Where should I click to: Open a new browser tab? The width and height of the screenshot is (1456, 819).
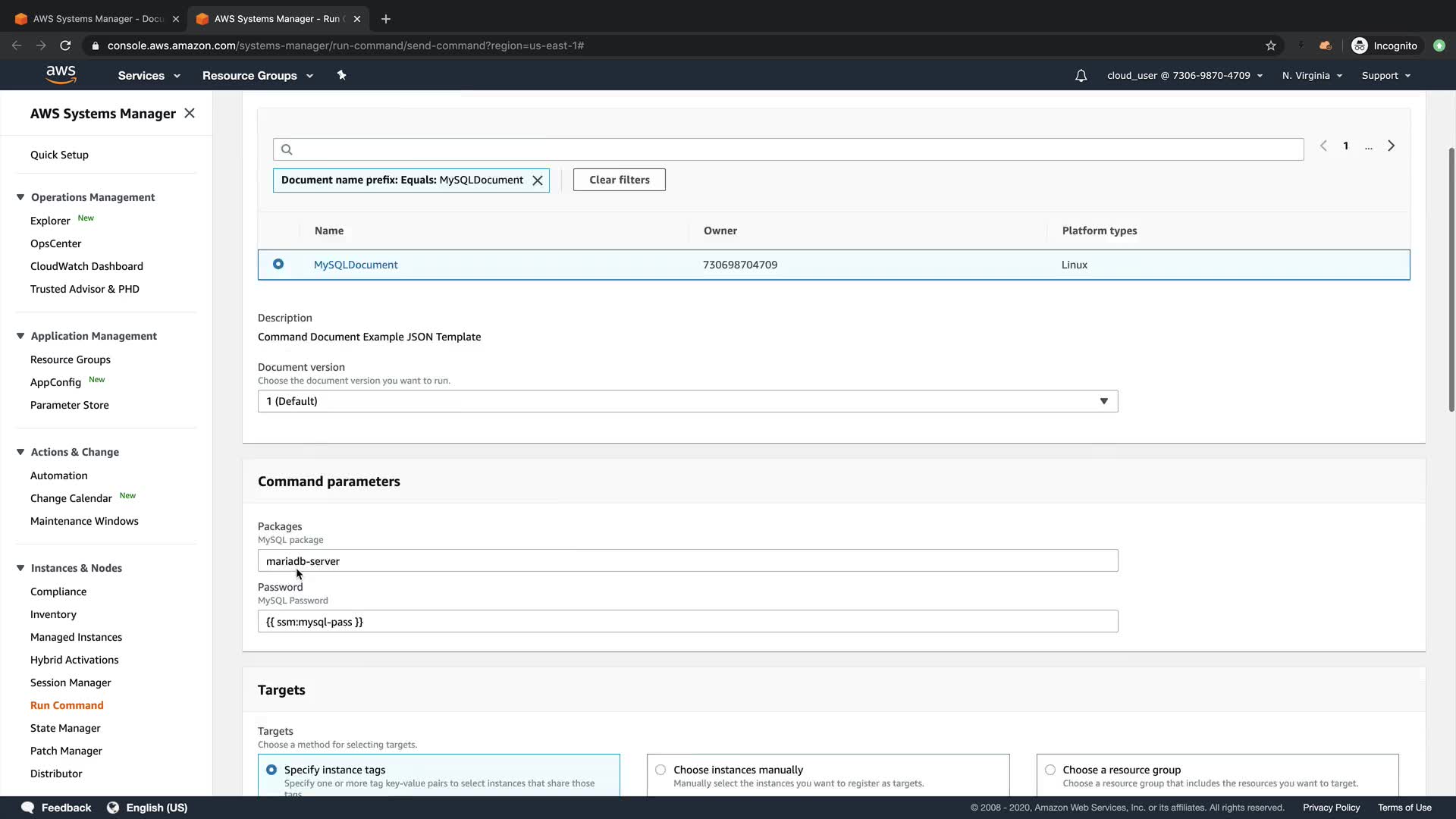click(386, 19)
